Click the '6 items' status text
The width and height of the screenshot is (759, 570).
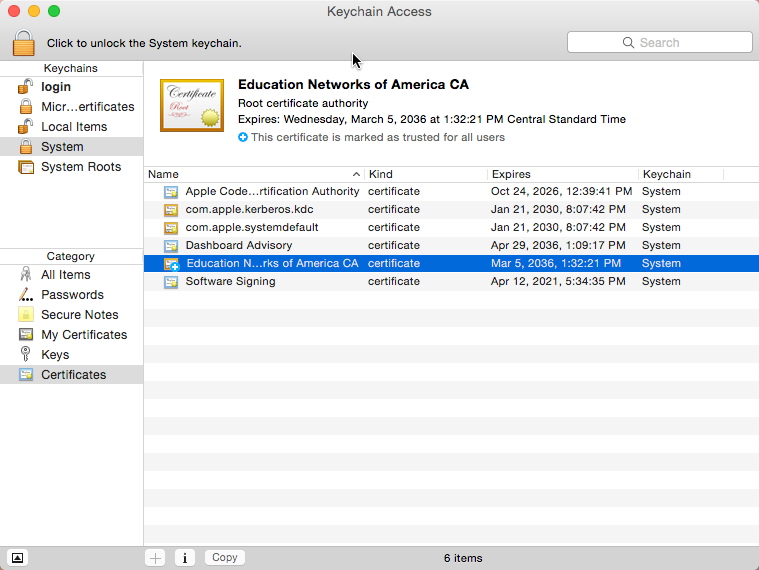tap(463, 558)
